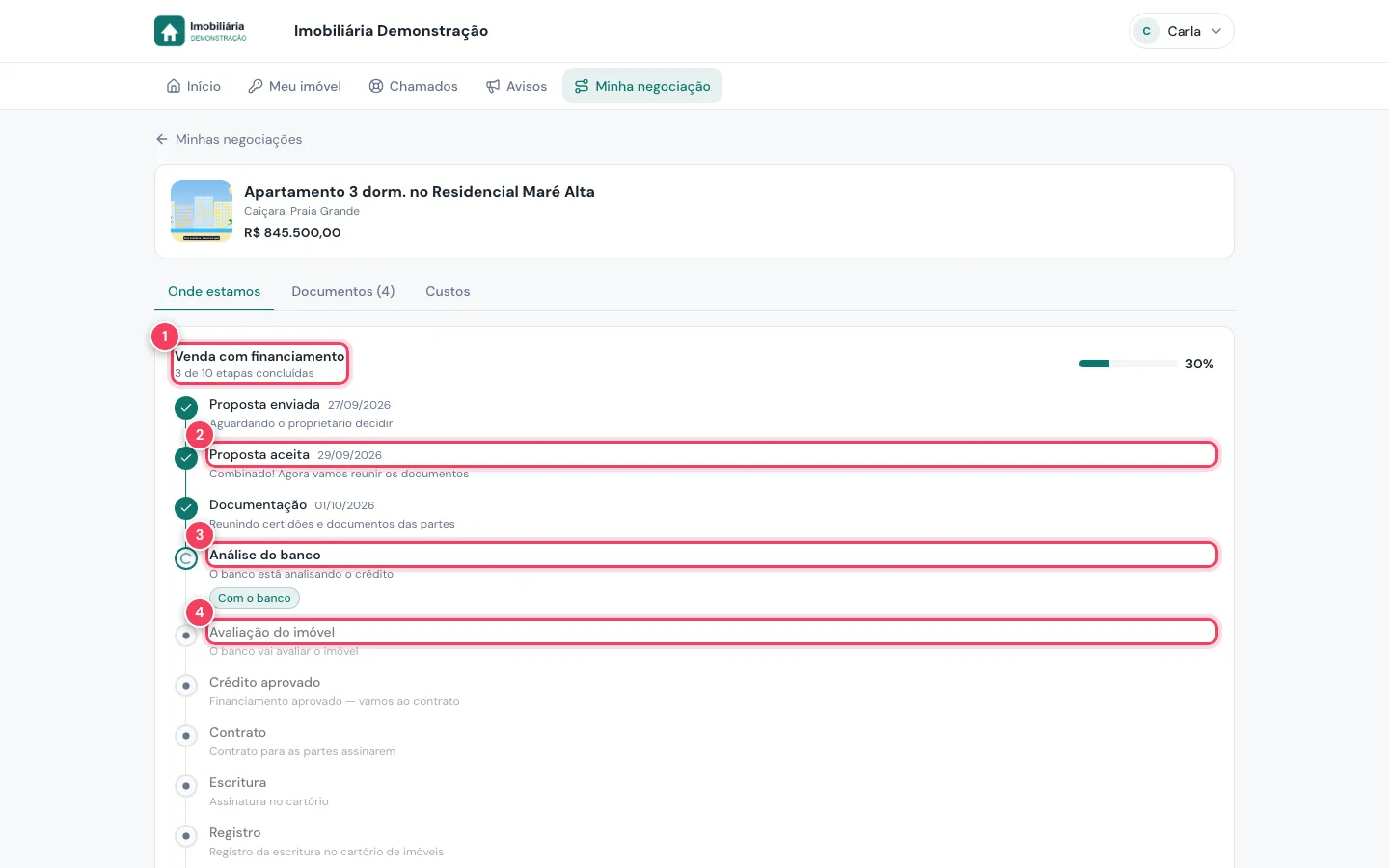Switch to Onde estamos tab
The height and width of the screenshot is (868, 1389).
coord(214,291)
